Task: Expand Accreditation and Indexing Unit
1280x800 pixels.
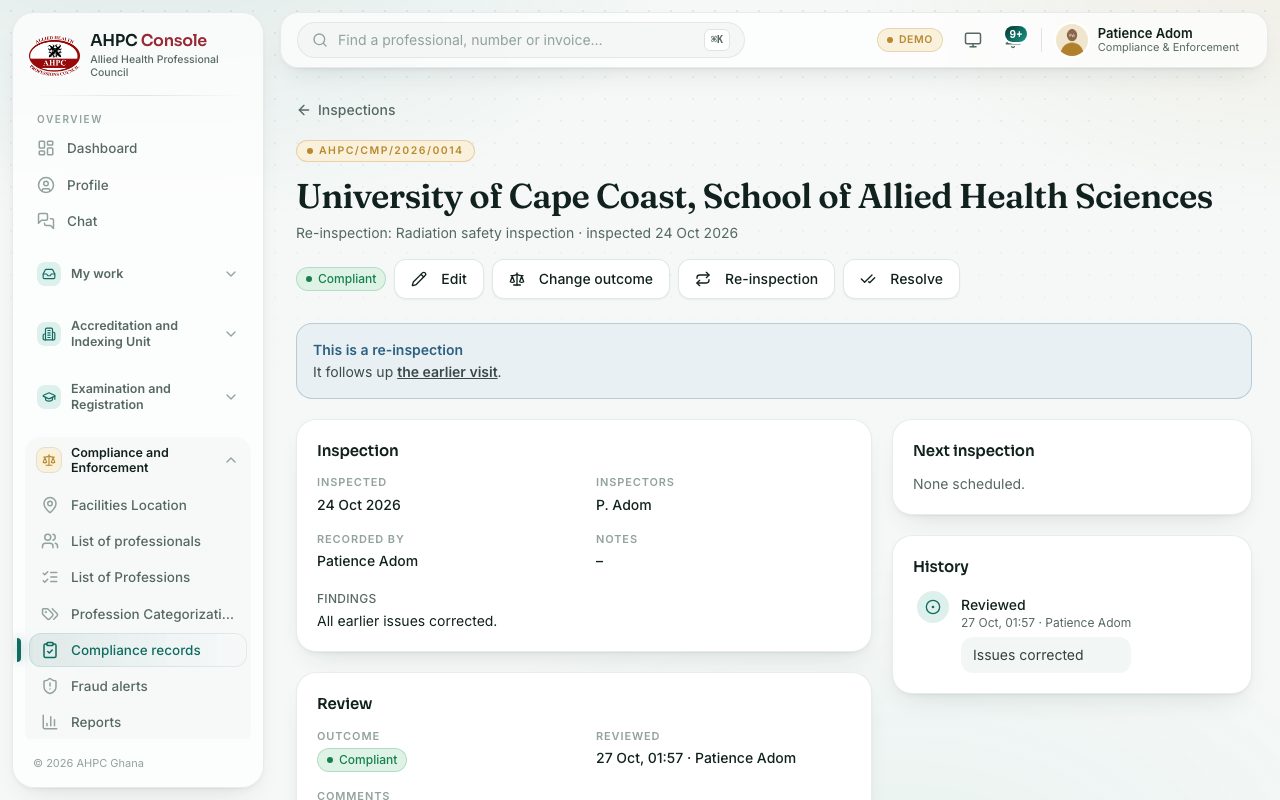Action: (138, 334)
